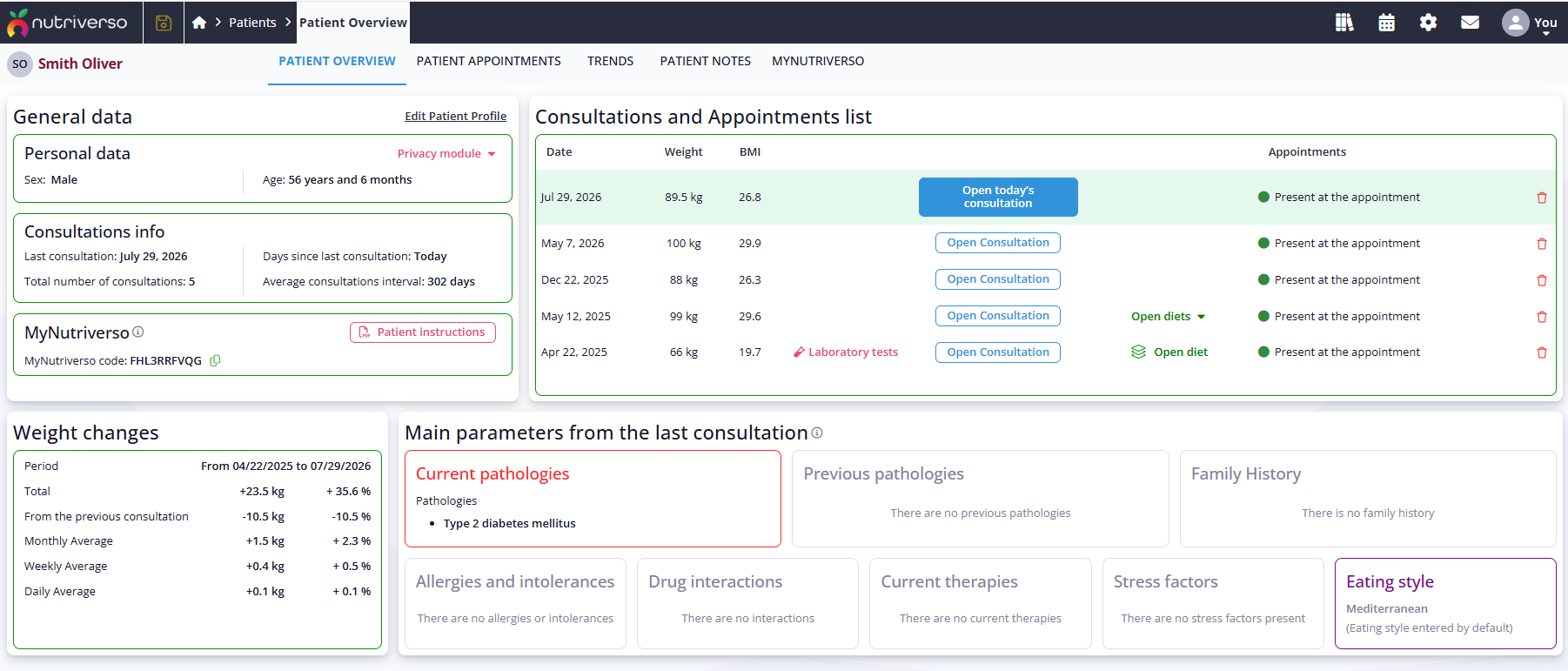Click Average consultations interval 302 days

(x=369, y=281)
